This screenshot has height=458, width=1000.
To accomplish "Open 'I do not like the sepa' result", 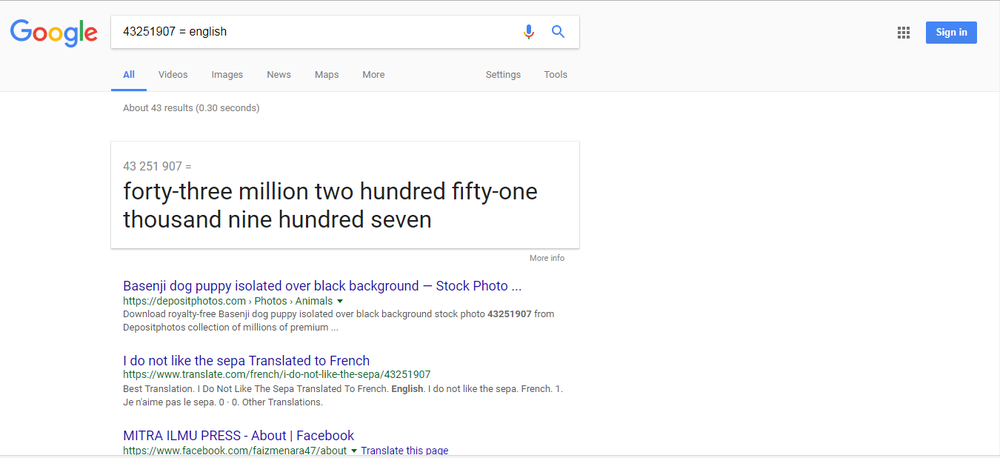I will pyautogui.click(x=246, y=360).
